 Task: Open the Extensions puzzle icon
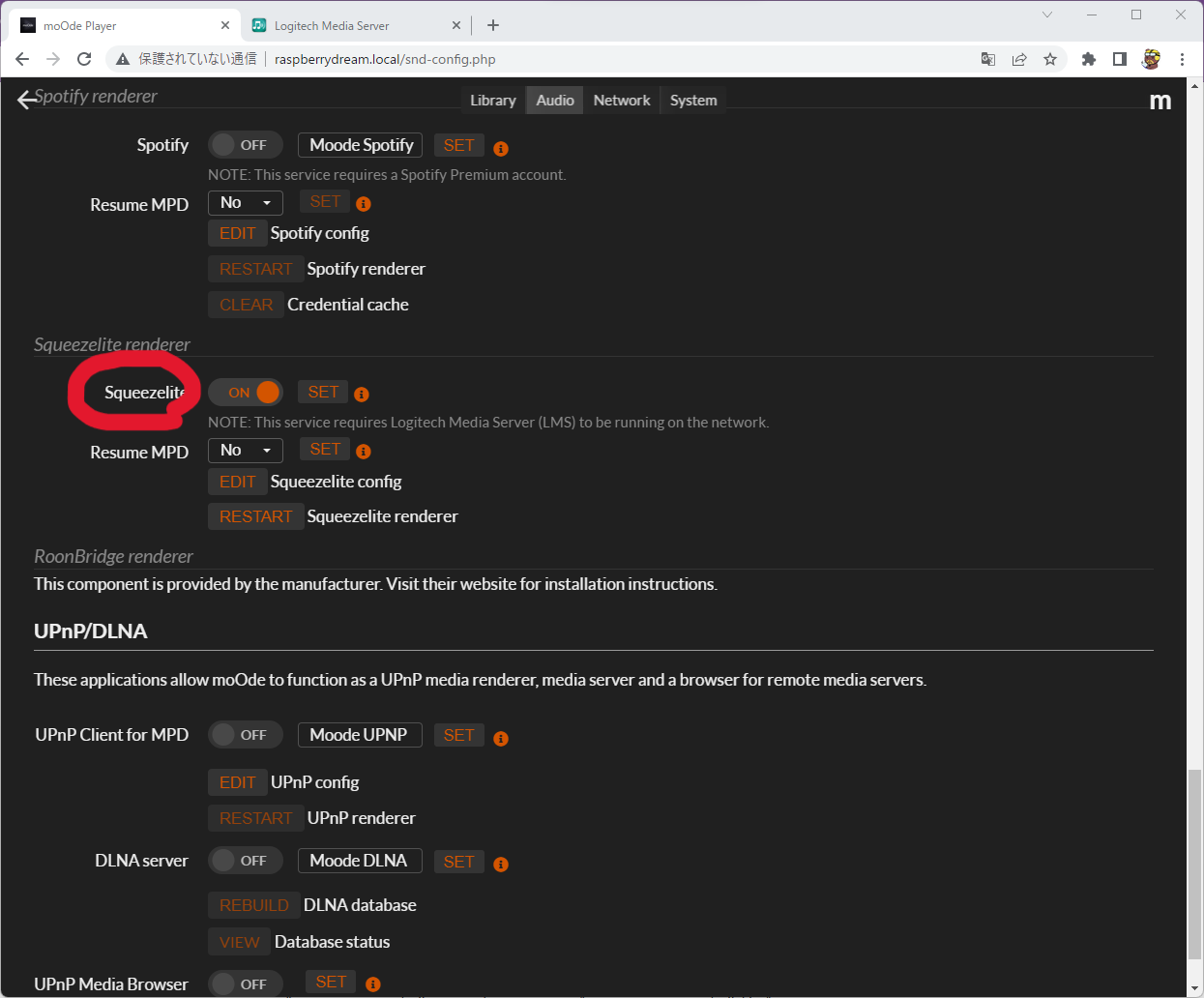click(x=1089, y=59)
